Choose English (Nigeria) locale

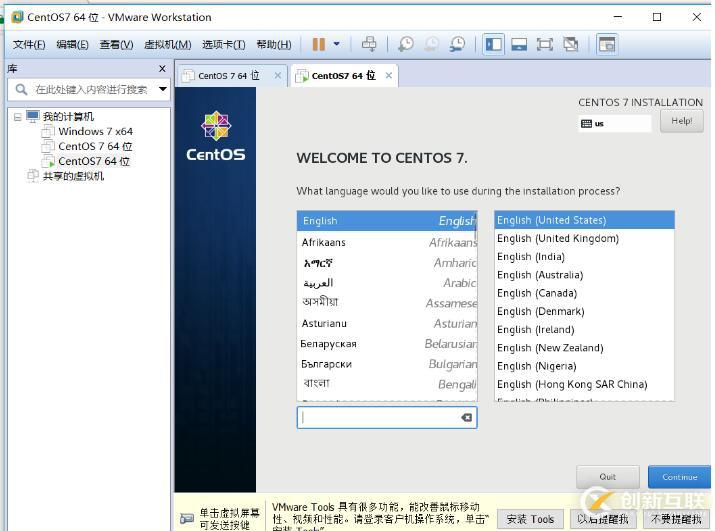click(584, 366)
